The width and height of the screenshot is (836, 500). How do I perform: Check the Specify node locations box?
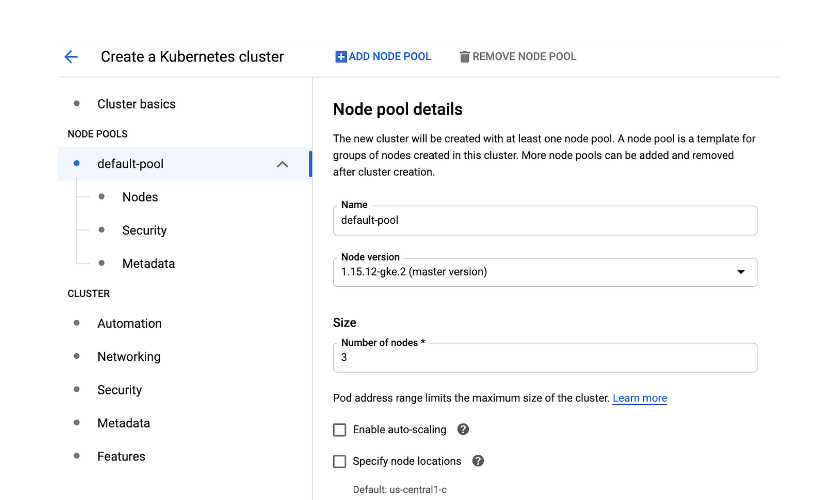tap(340, 462)
